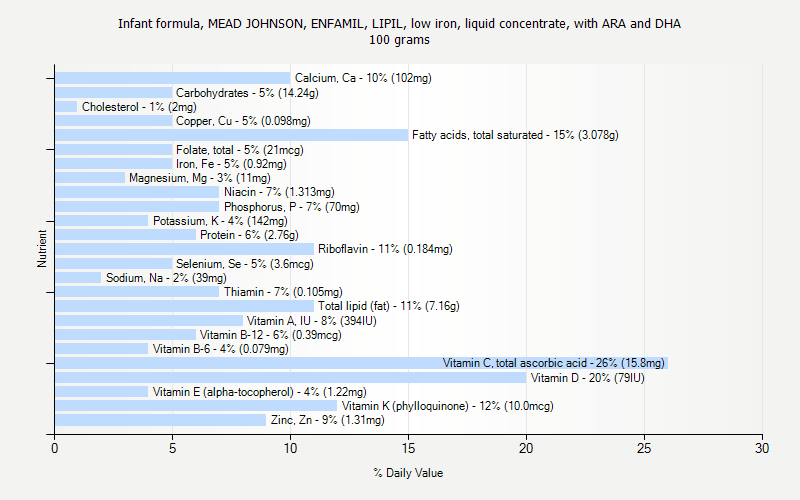Image resolution: width=800 pixels, height=500 pixels.
Task: Click the Folate, total - 5% (21mcg) label
Action: point(240,150)
